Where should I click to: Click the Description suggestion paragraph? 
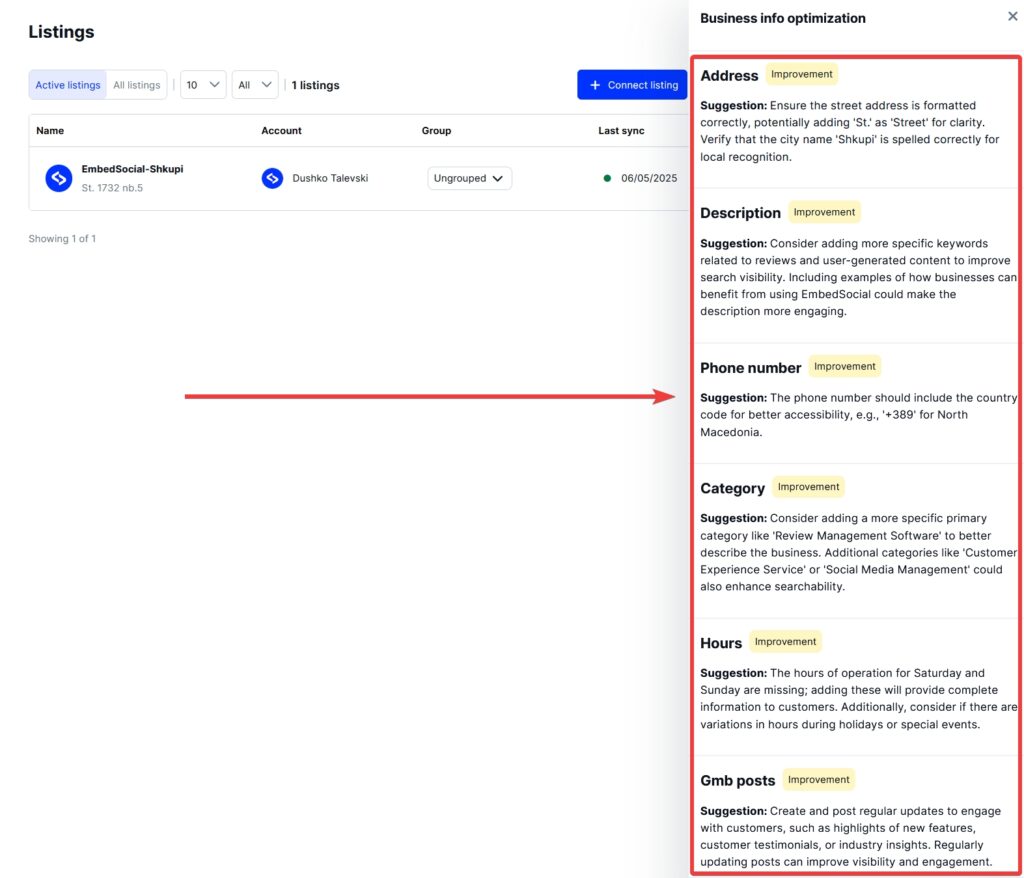[x=858, y=277]
